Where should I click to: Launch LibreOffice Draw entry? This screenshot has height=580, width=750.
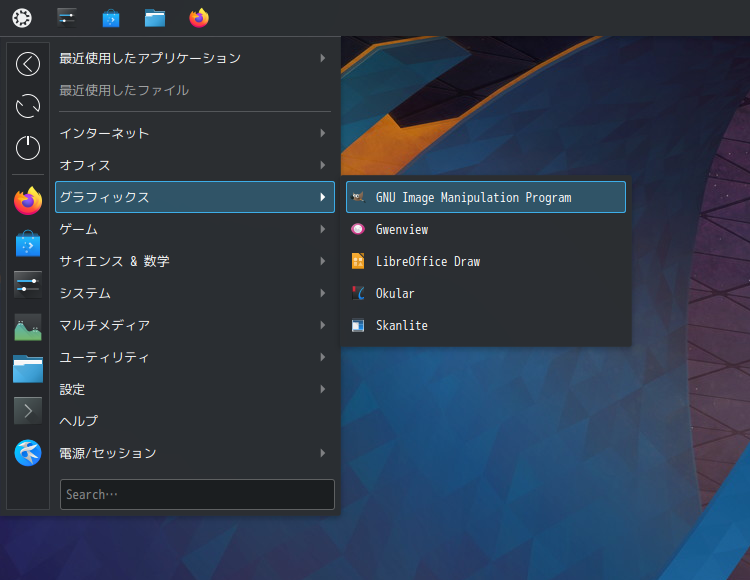[x=485, y=261]
